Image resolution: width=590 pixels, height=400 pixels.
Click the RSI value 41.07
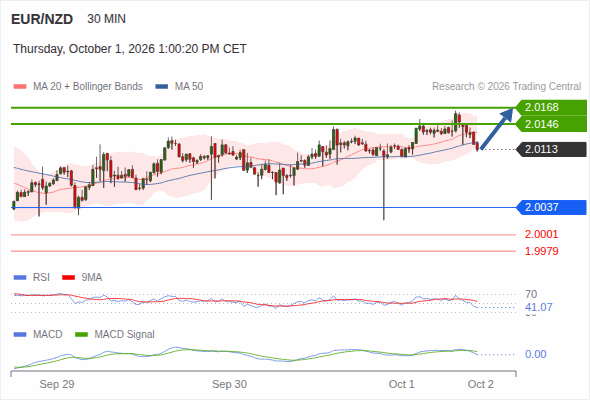539,307
